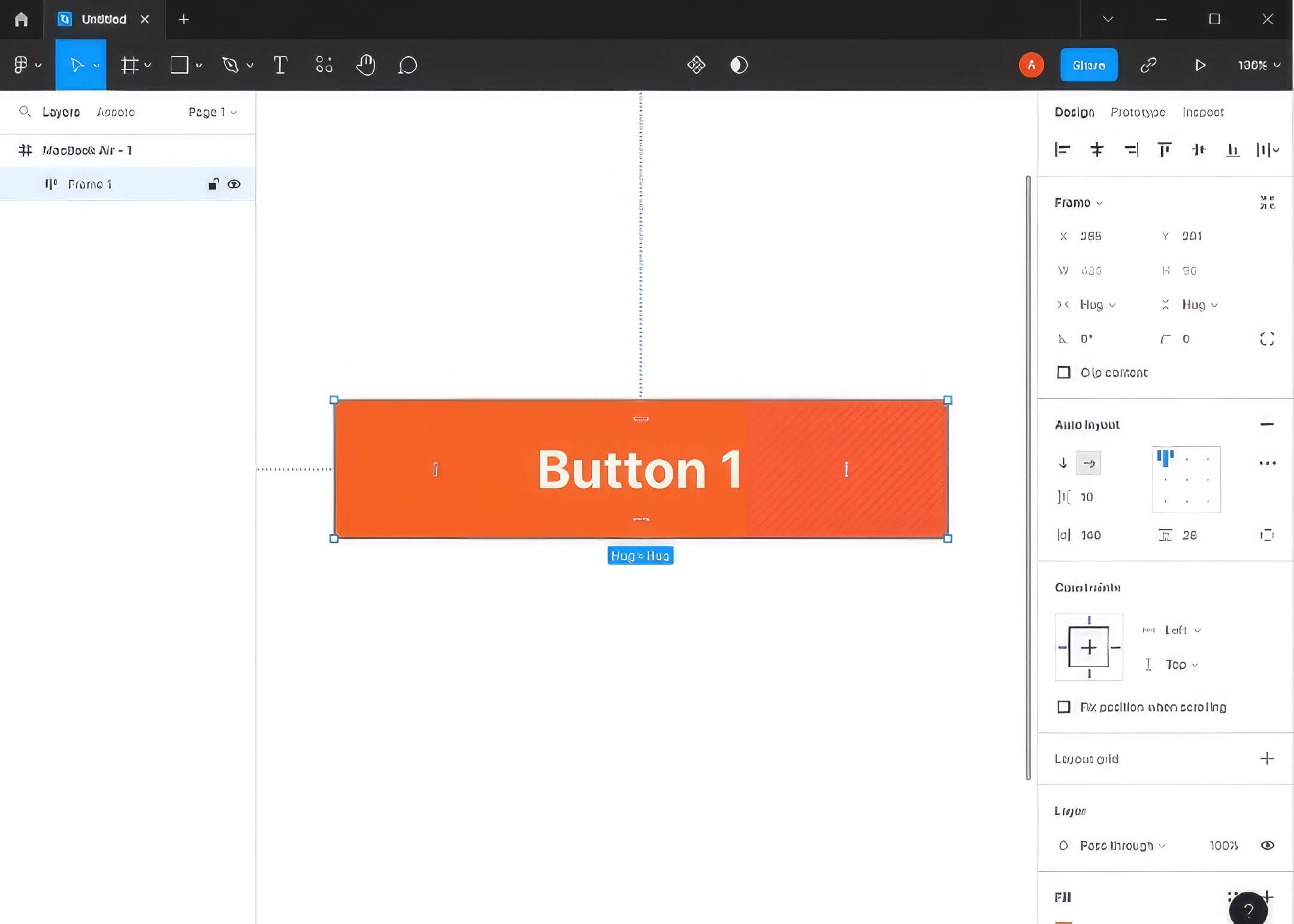Open zoom level dropdown

point(1259,65)
